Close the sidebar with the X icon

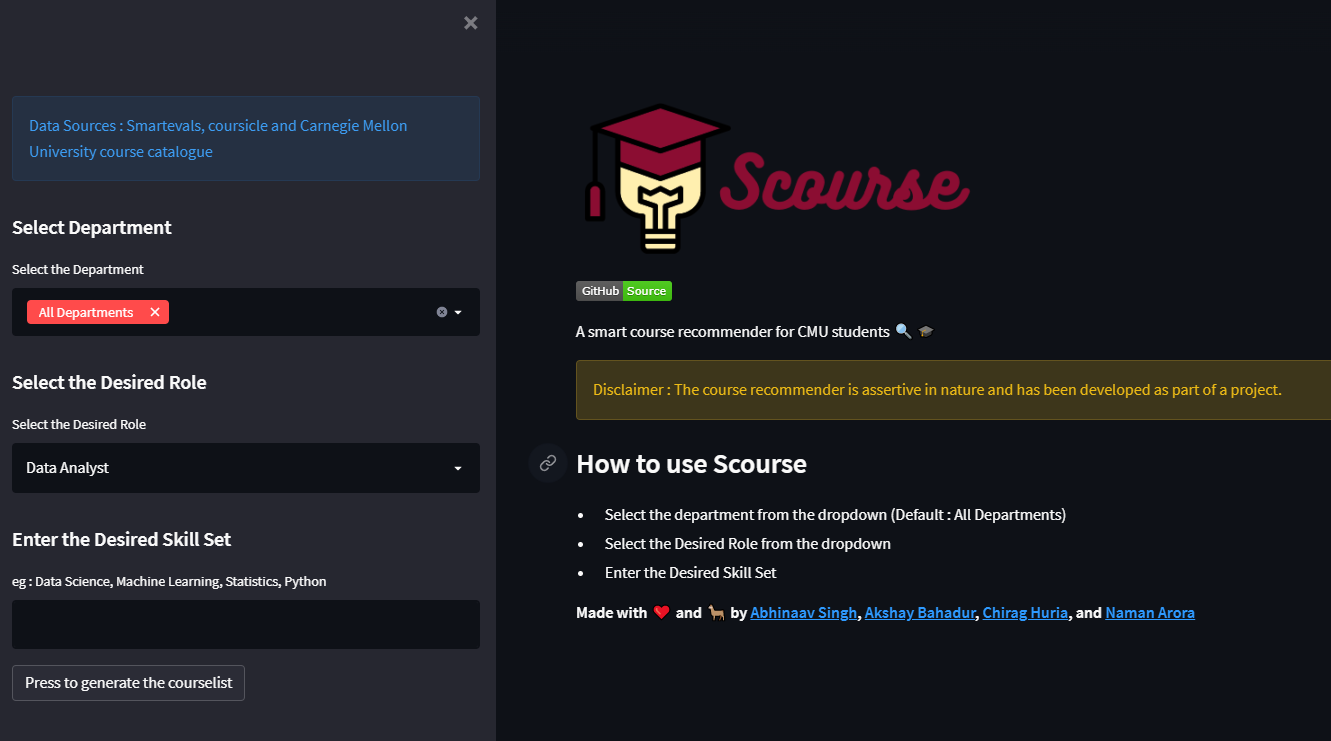click(x=471, y=23)
